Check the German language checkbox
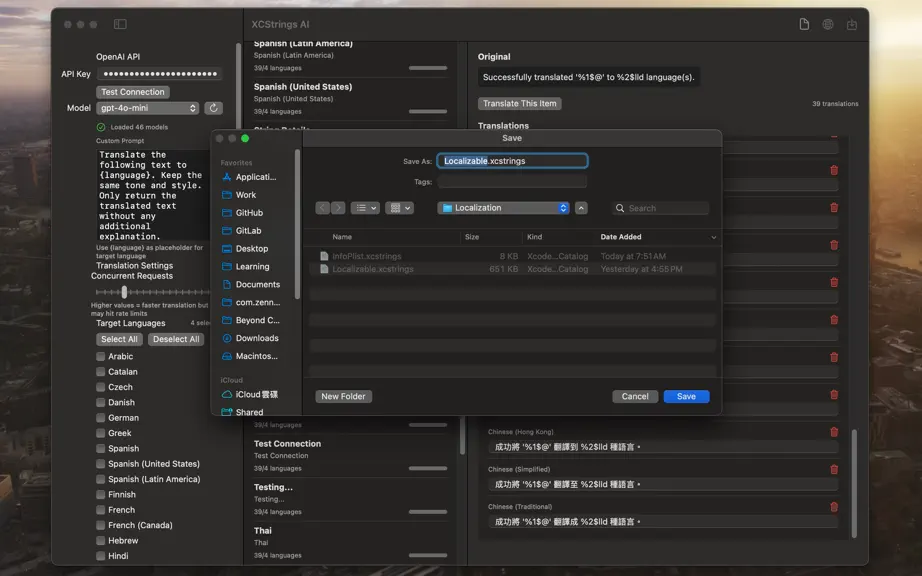Image resolution: width=922 pixels, height=576 pixels. click(x=101, y=418)
